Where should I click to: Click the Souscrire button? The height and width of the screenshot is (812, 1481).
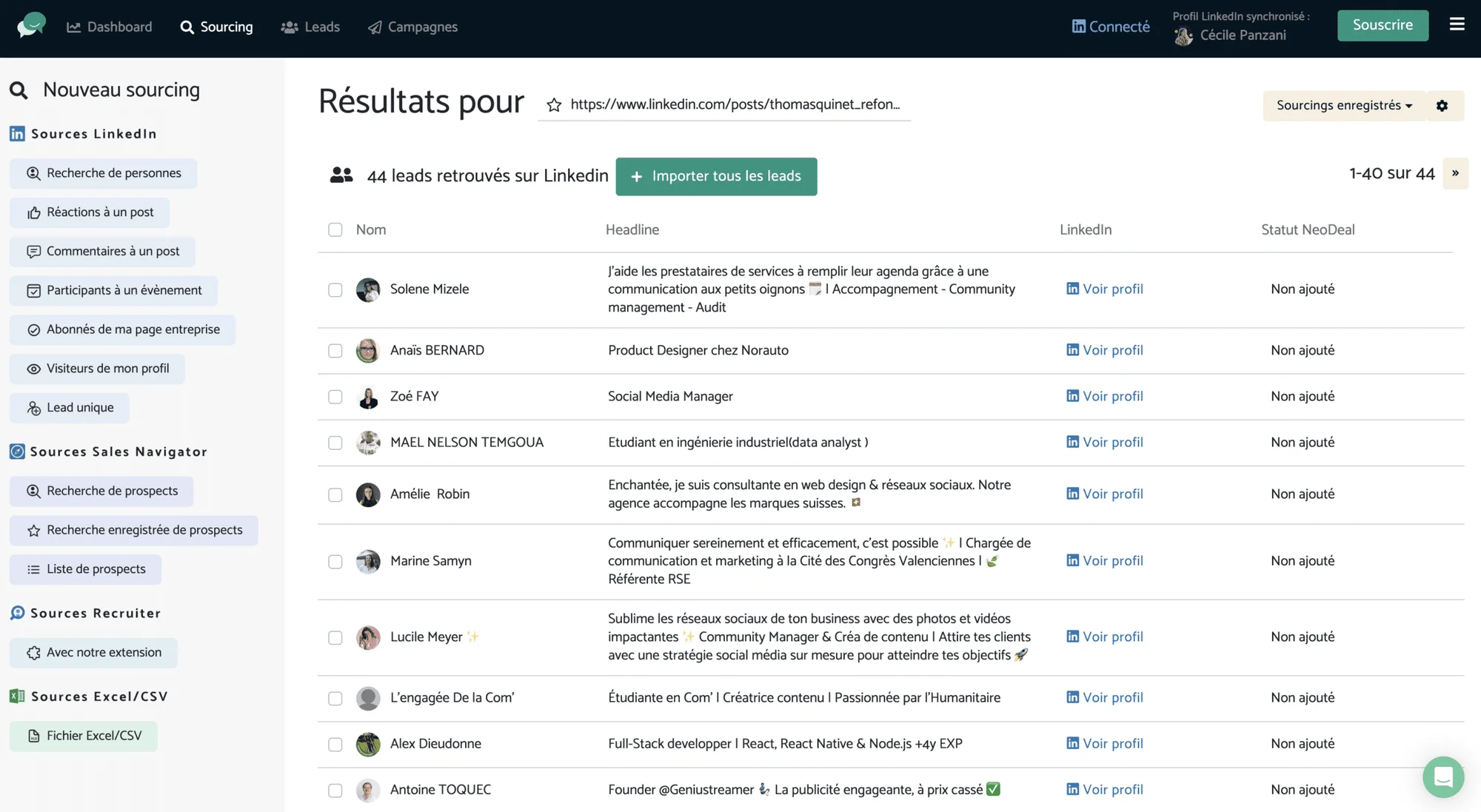pyautogui.click(x=1383, y=25)
